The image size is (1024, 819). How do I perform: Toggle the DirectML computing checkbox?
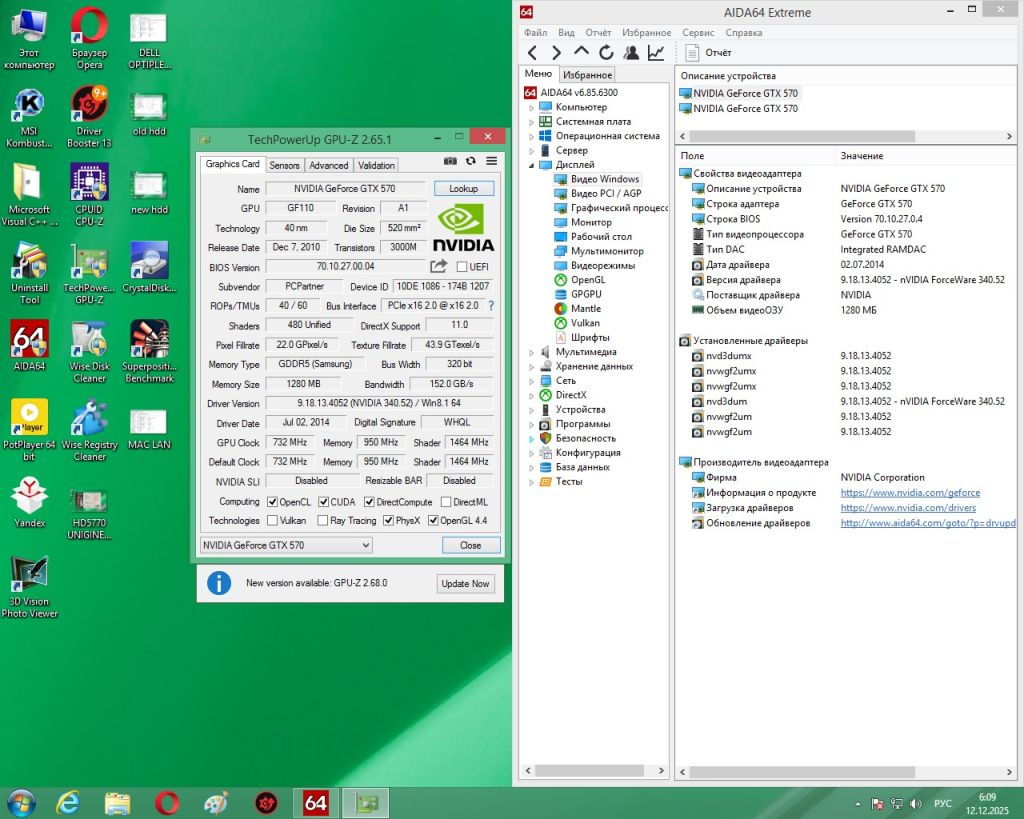tap(446, 502)
